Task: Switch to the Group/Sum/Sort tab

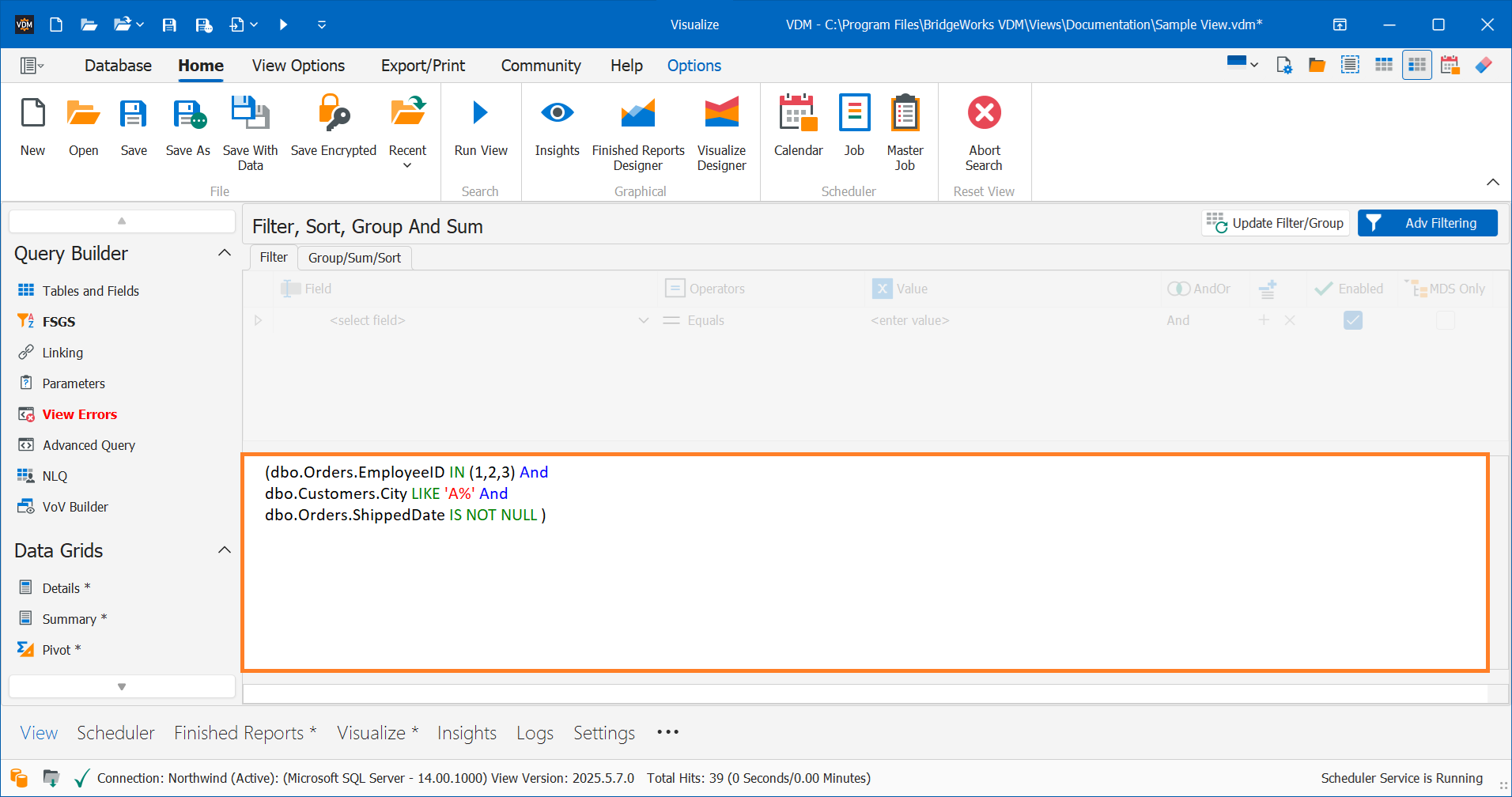Action: pyautogui.click(x=353, y=257)
